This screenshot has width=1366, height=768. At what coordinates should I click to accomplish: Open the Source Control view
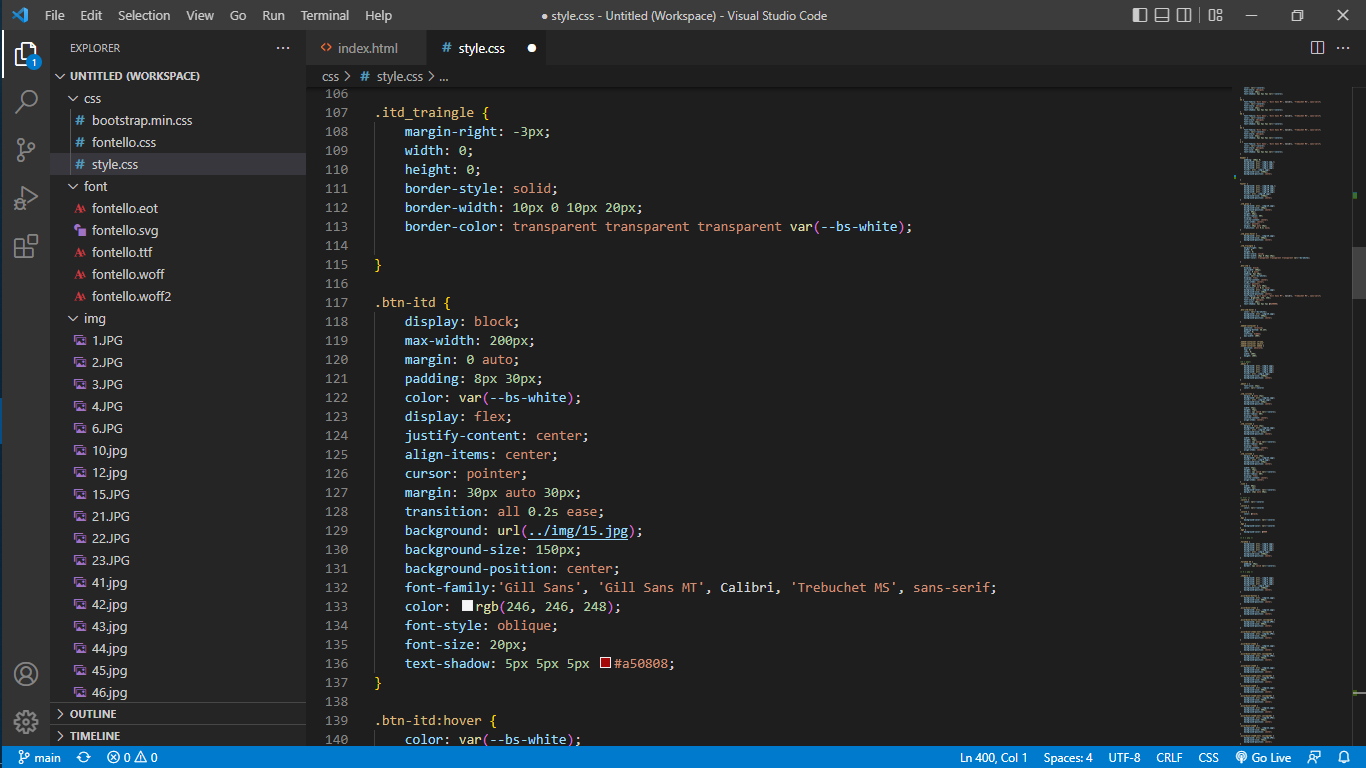26,150
